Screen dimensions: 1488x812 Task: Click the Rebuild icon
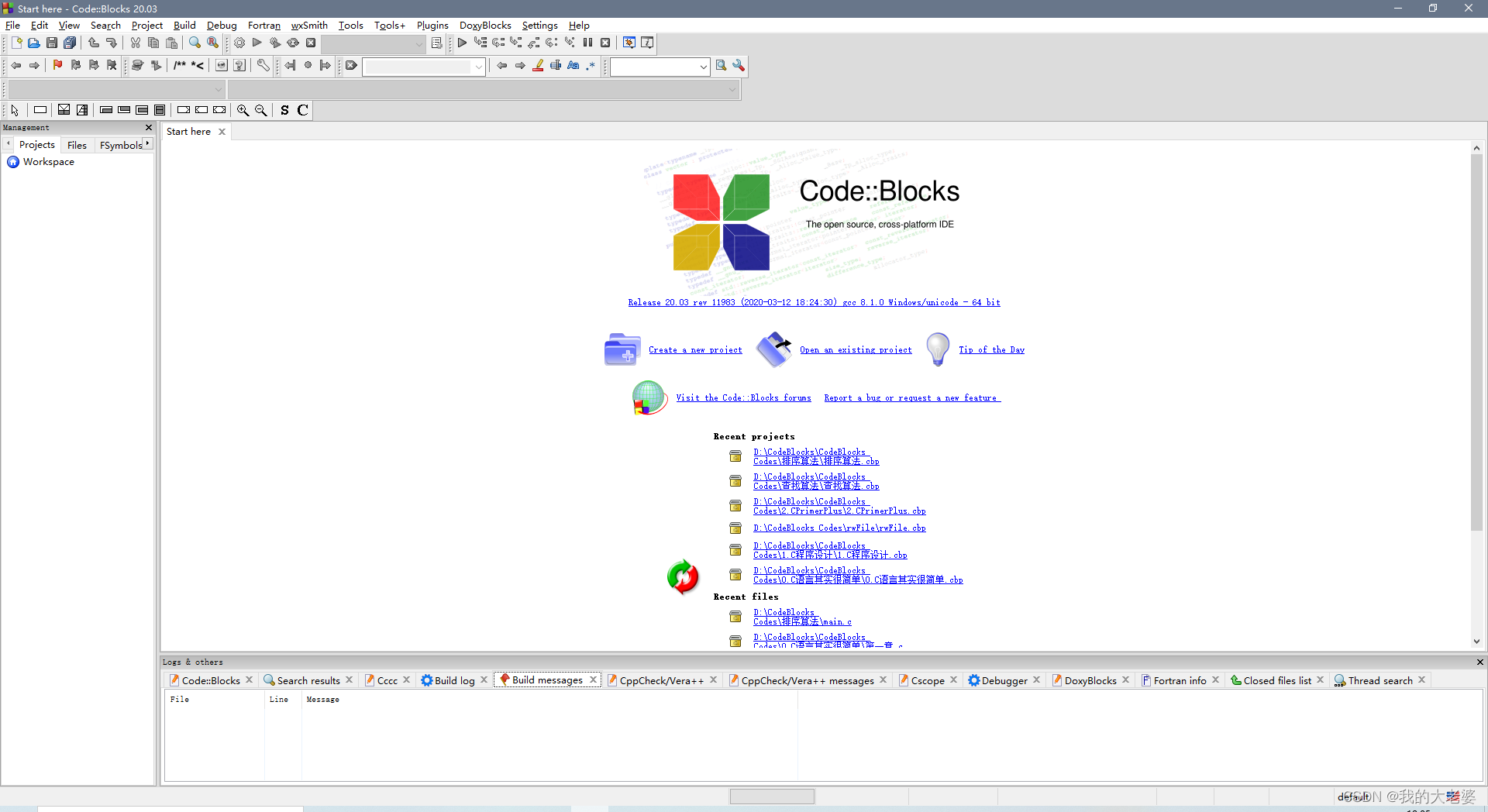[x=293, y=43]
